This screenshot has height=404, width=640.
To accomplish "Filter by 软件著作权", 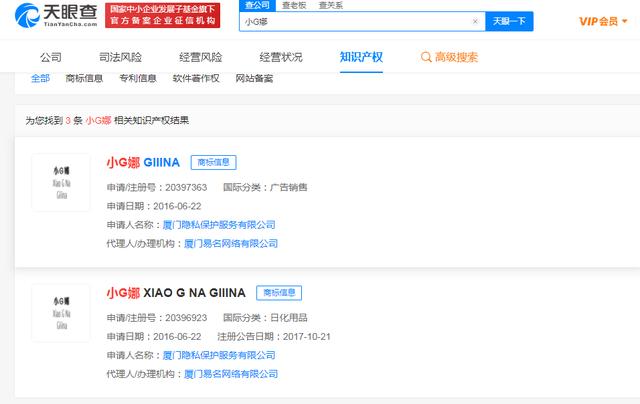I will pos(196,78).
